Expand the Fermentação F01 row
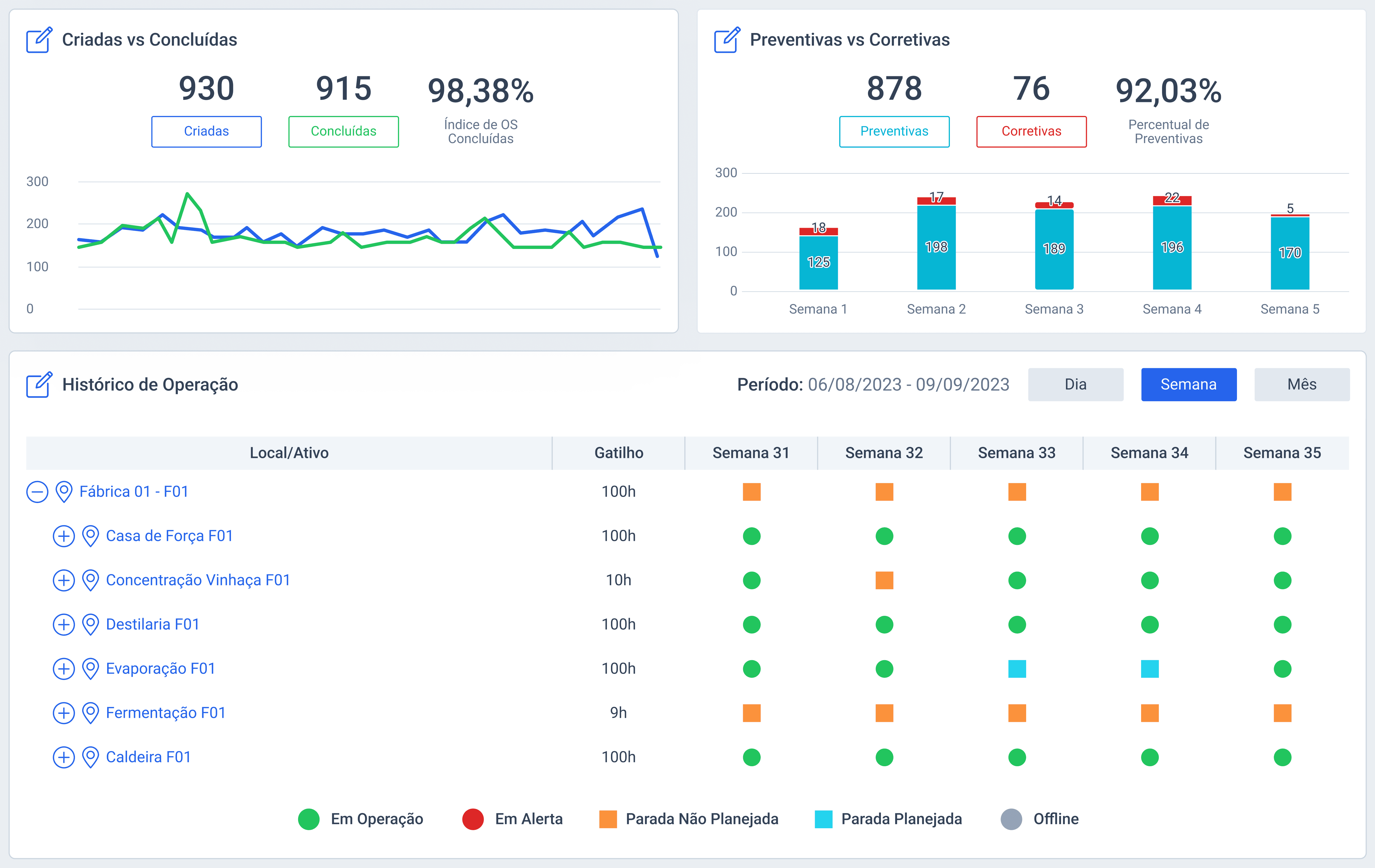 63,713
